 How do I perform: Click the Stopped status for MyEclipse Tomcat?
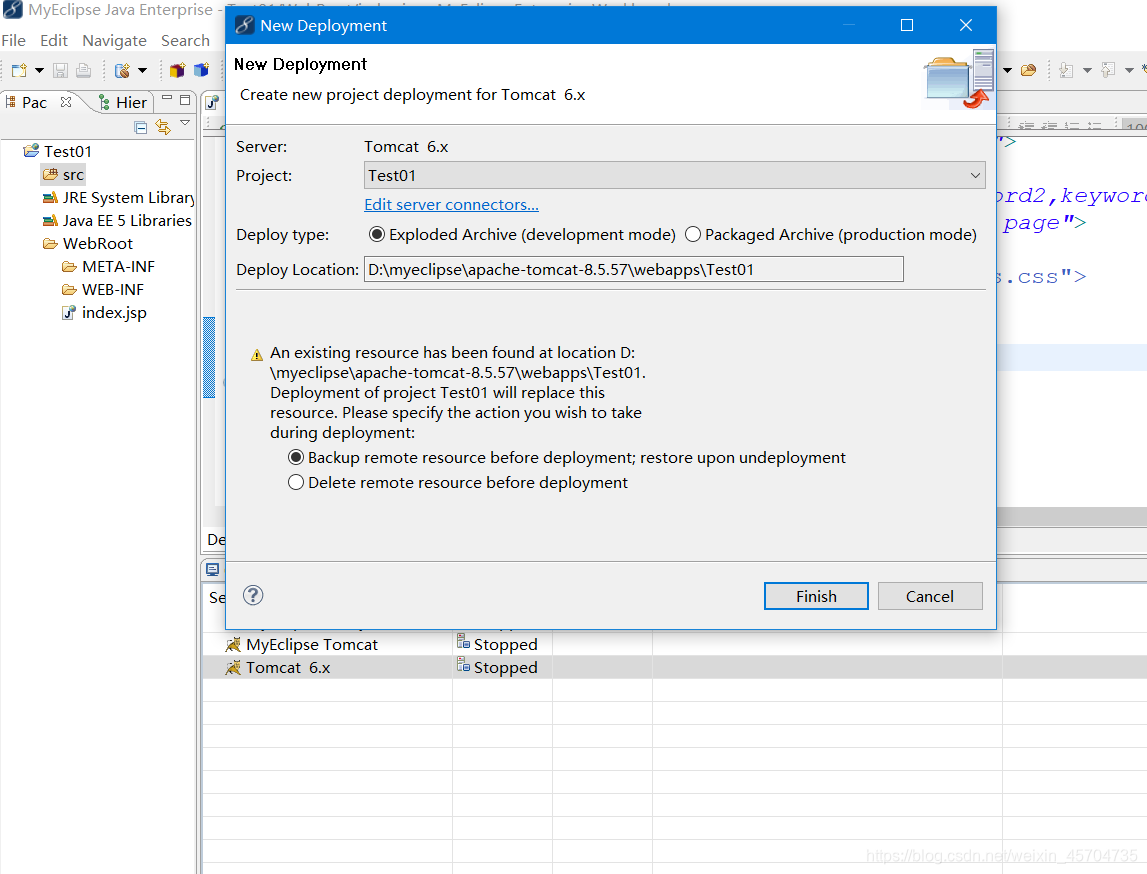click(x=497, y=644)
